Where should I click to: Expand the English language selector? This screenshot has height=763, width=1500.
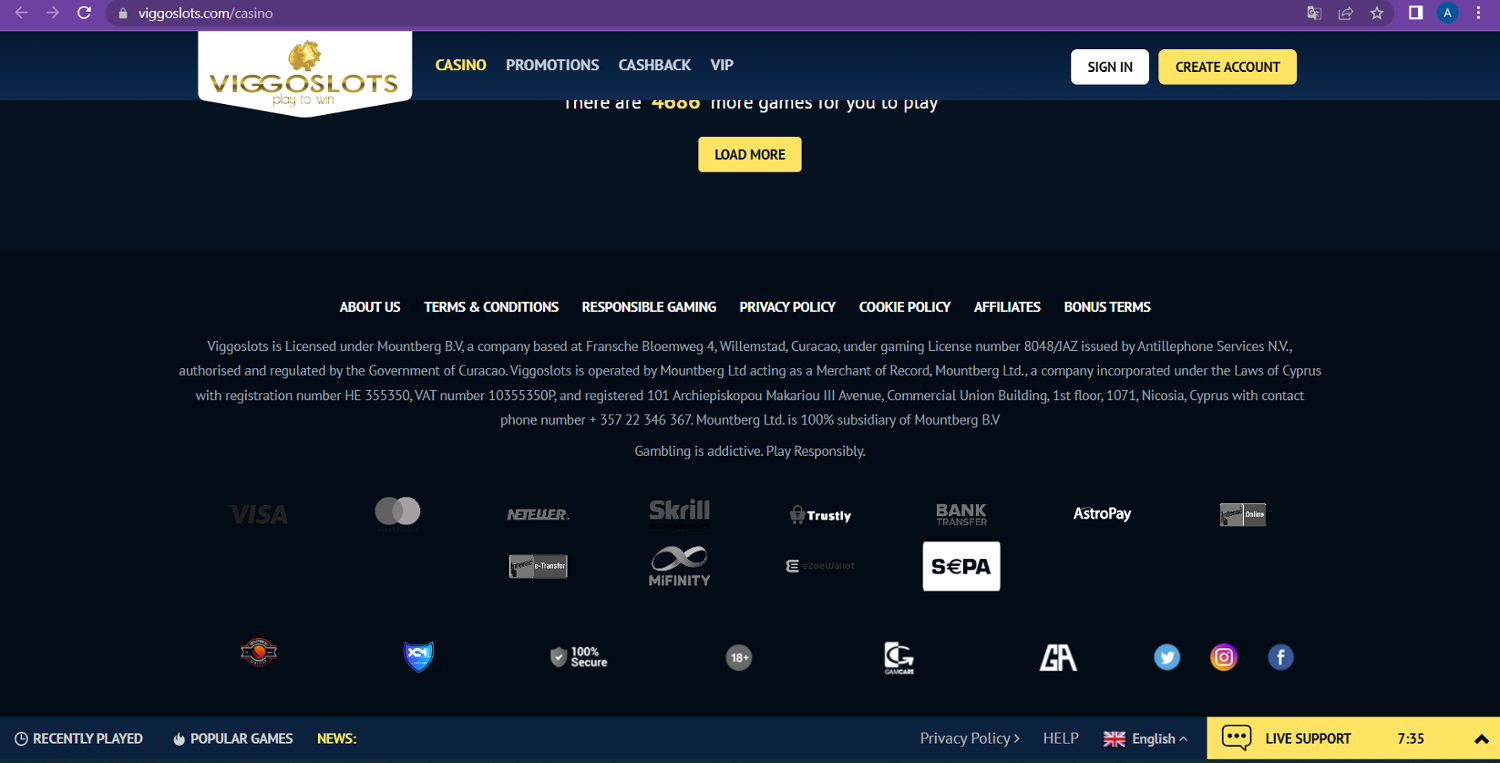pyautogui.click(x=1145, y=739)
